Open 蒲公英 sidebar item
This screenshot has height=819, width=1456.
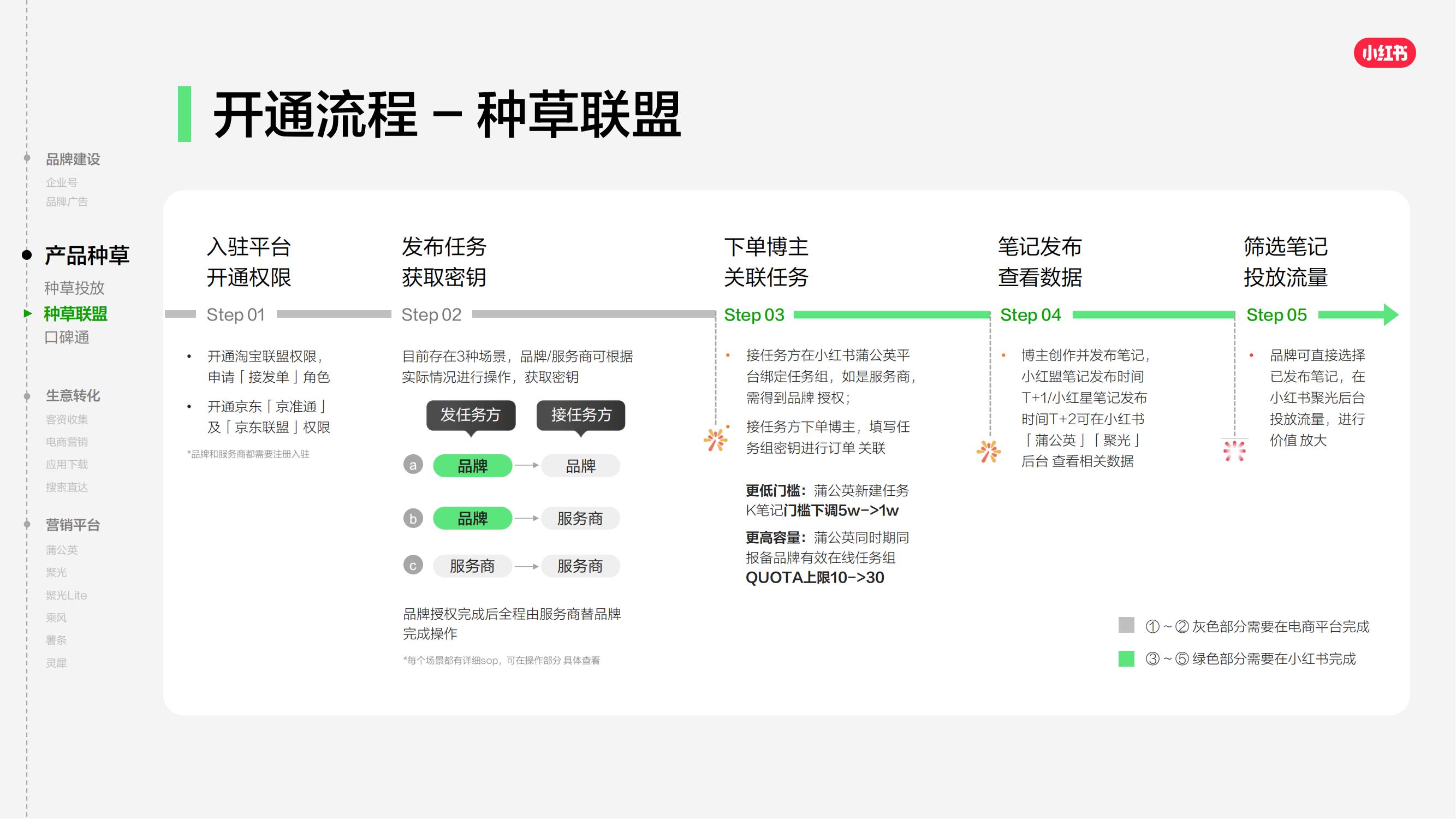click(x=62, y=550)
